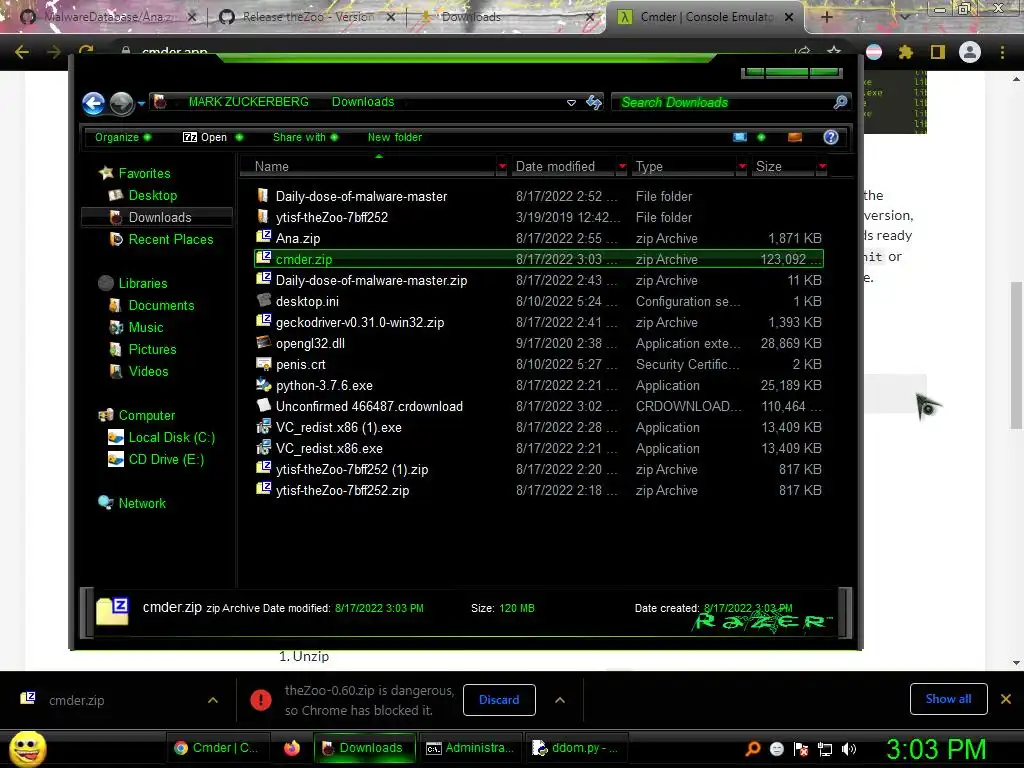
Task: Expand the Organize menu
Action: coord(123,137)
